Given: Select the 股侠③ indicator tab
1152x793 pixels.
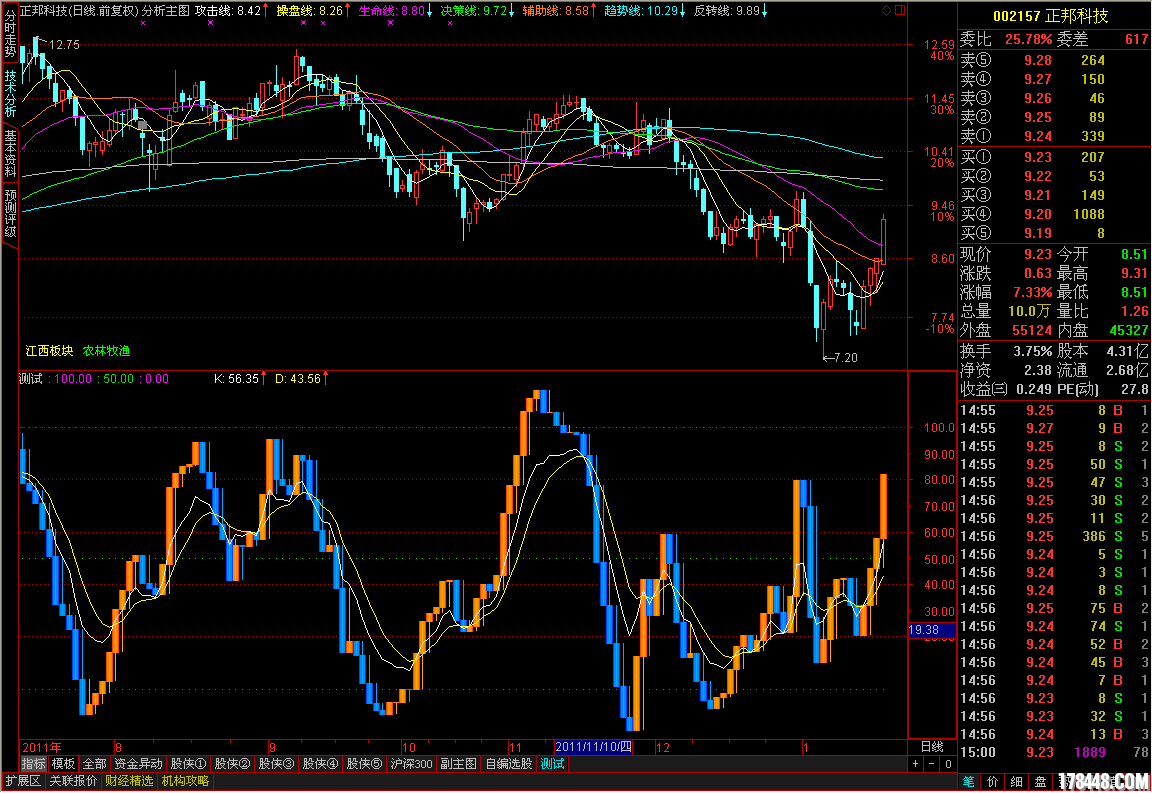Looking at the screenshot, I should (x=276, y=764).
